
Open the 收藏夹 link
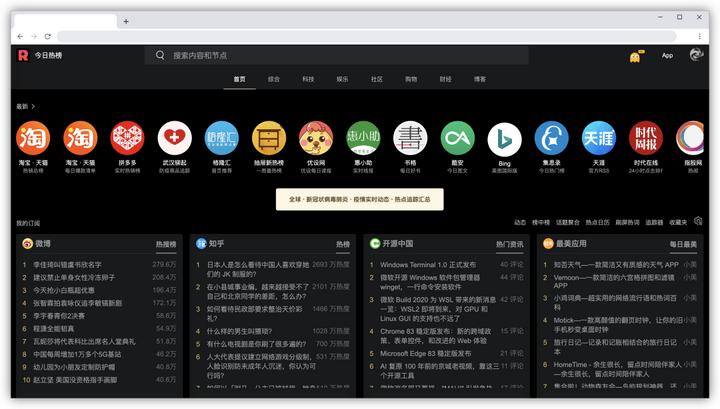click(x=678, y=223)
